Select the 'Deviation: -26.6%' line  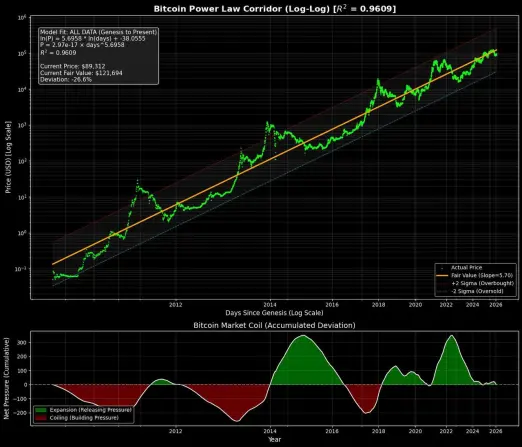[66, 79]
